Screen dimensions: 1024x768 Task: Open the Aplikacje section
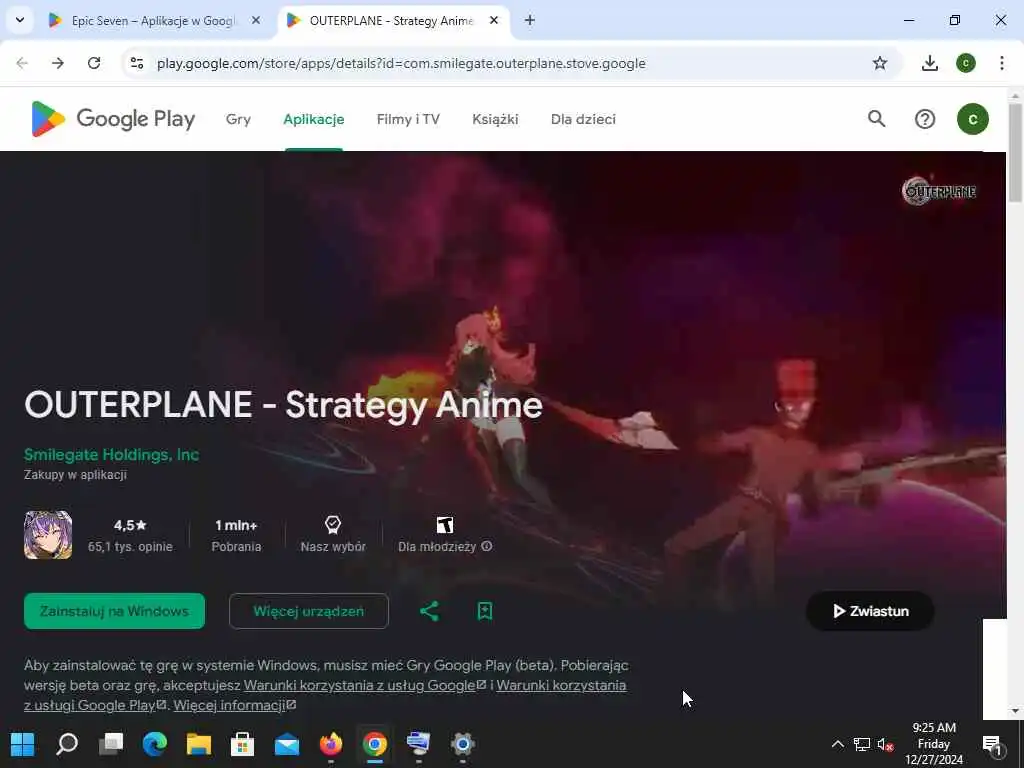[313, 120]
